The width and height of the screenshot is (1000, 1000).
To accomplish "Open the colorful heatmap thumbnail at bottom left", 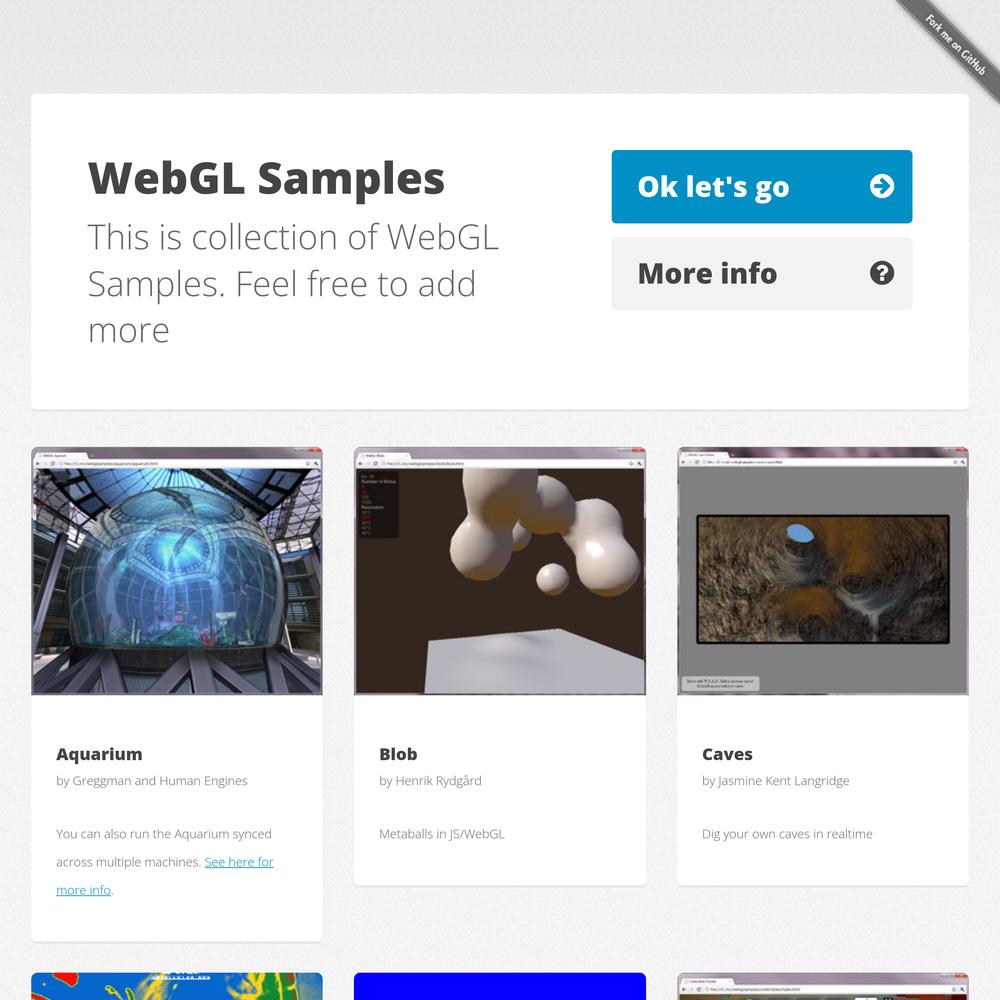I will point(177,986).
